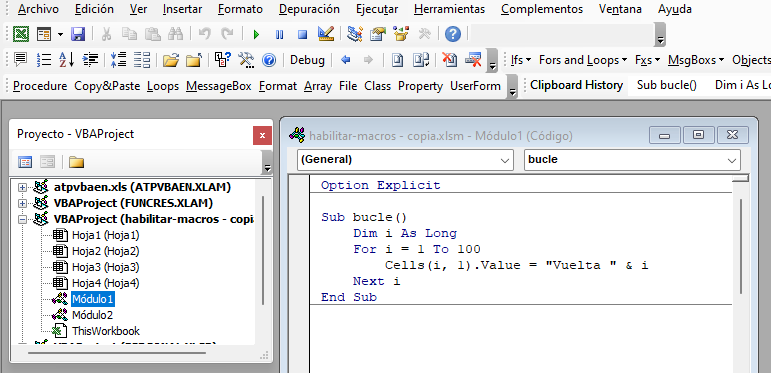771x373 pixels.
Task: Click the blue back arrow icon
Action: coord(346,60)
